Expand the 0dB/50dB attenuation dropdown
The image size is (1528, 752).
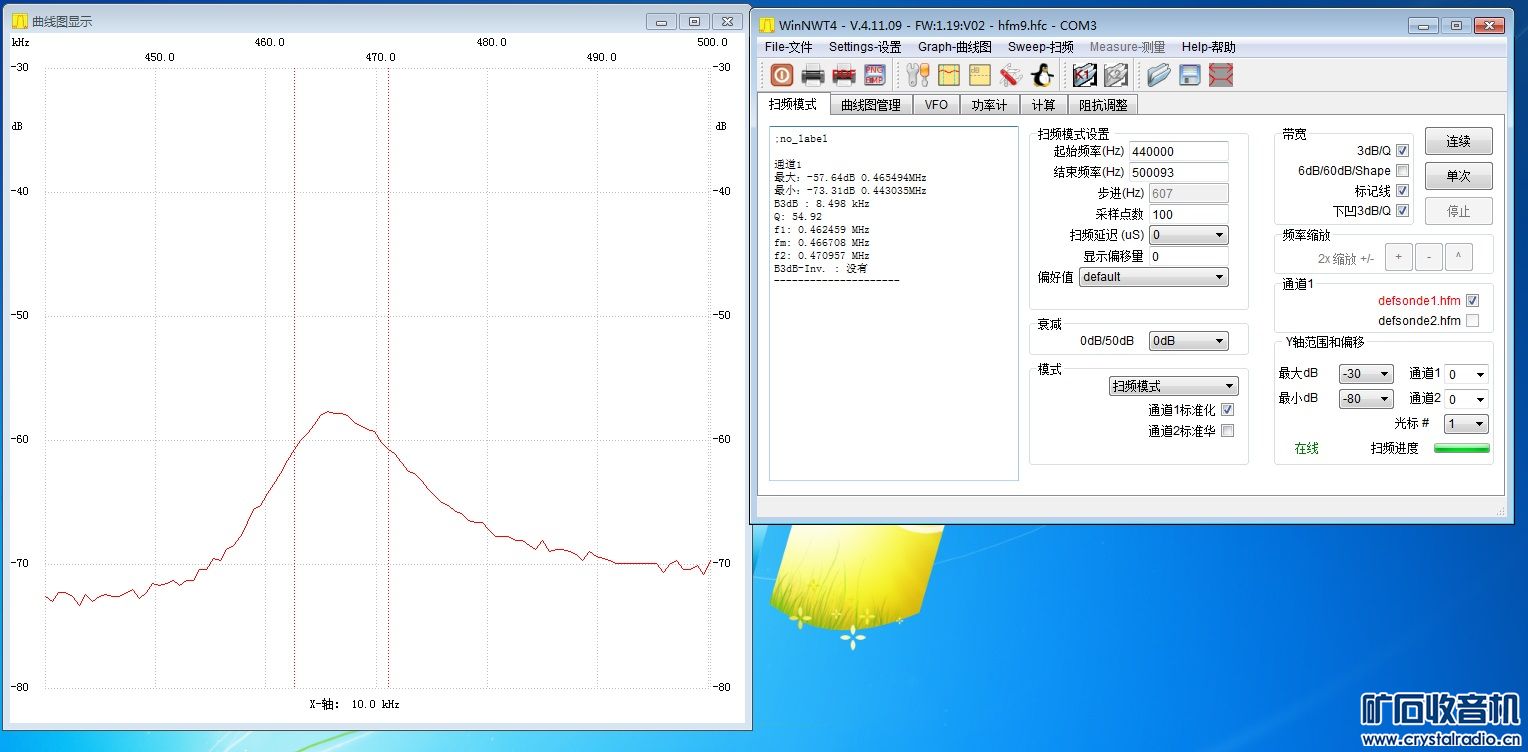click(1188, 341)
